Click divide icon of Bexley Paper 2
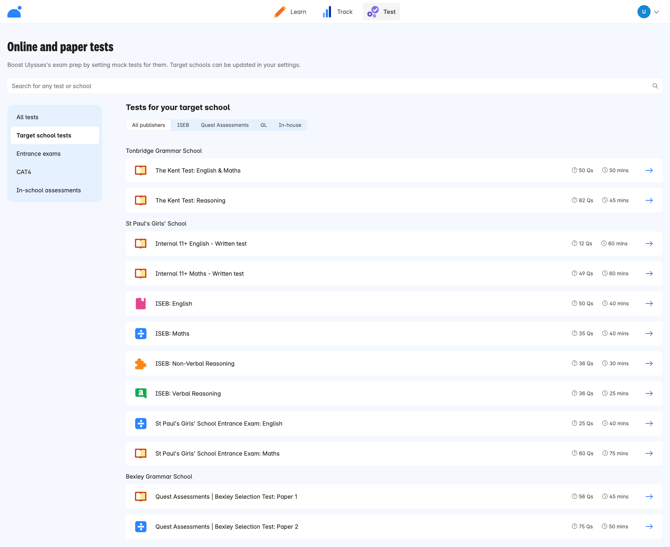Image resolution: width=670 pixels, height=547 pixels. pos(141,526)
